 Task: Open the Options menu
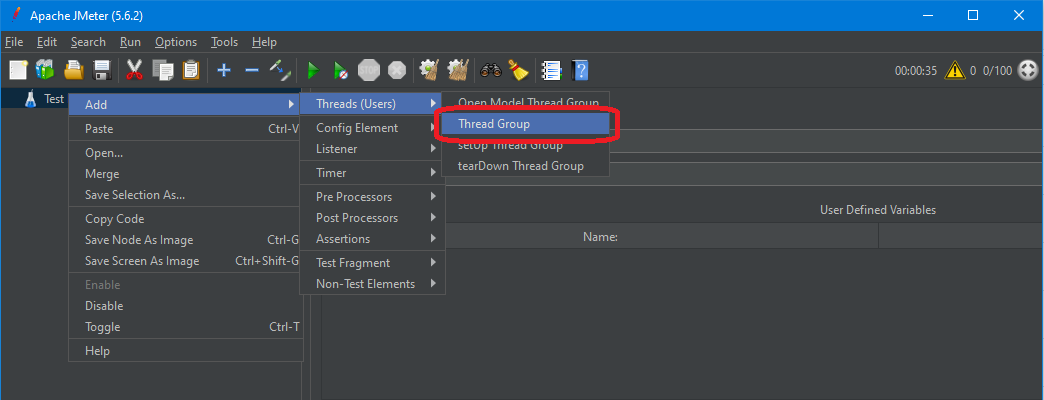176,42
